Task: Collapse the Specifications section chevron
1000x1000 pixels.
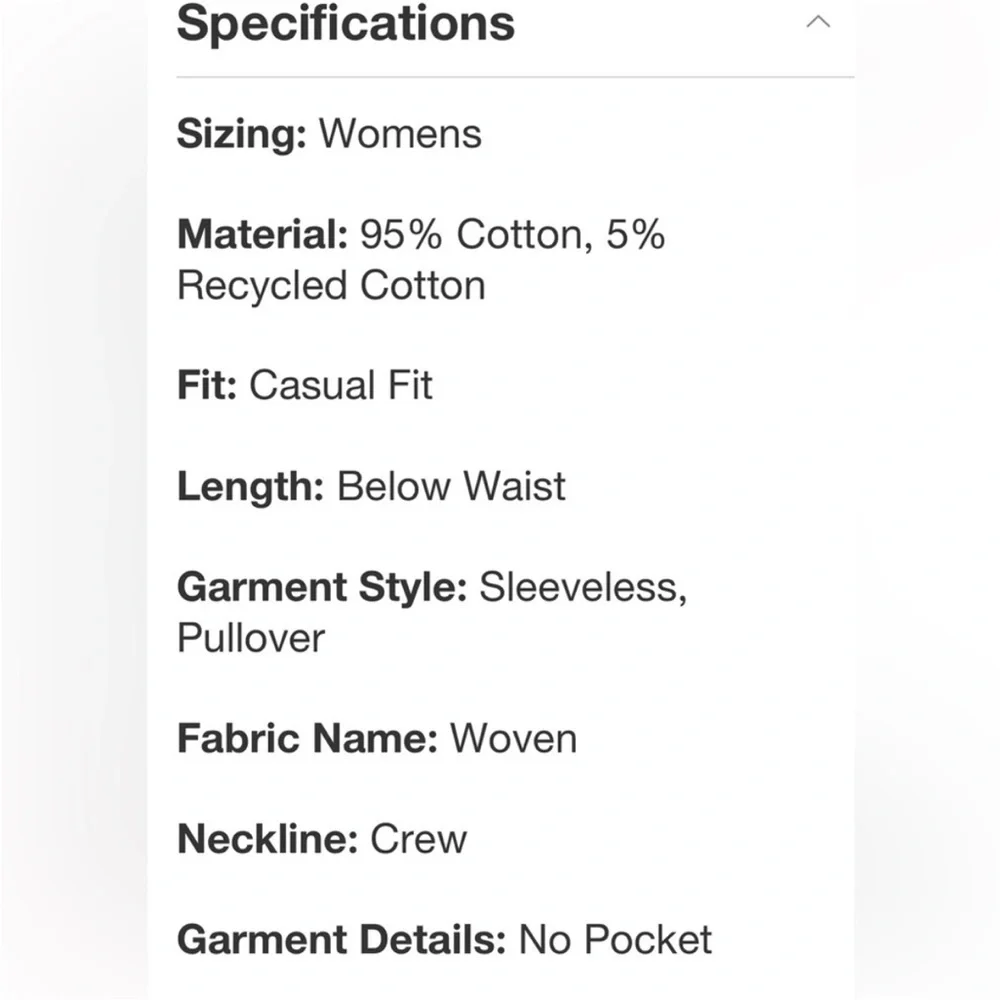Action: pos(818,22)
